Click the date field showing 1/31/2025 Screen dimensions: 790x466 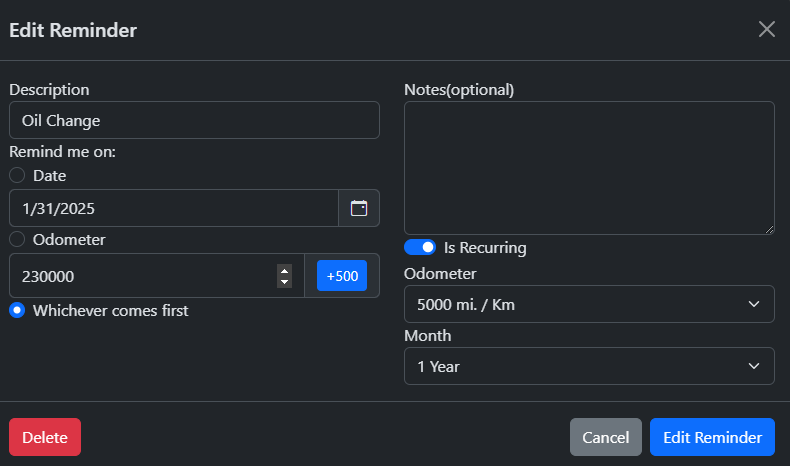(174, 208)
